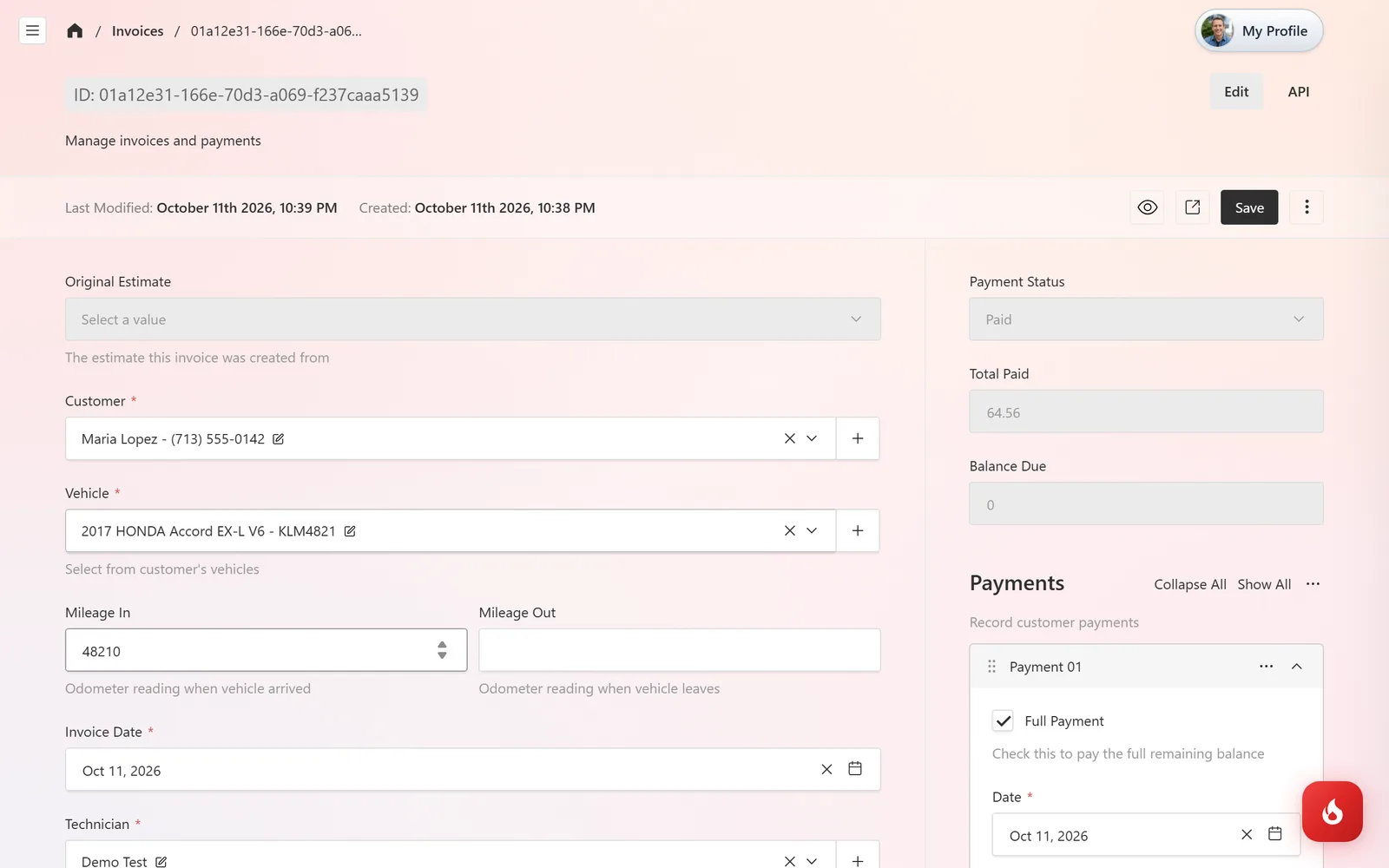Clear the Invoice Date value
The image size is (1389, 868).
(826, 769)
